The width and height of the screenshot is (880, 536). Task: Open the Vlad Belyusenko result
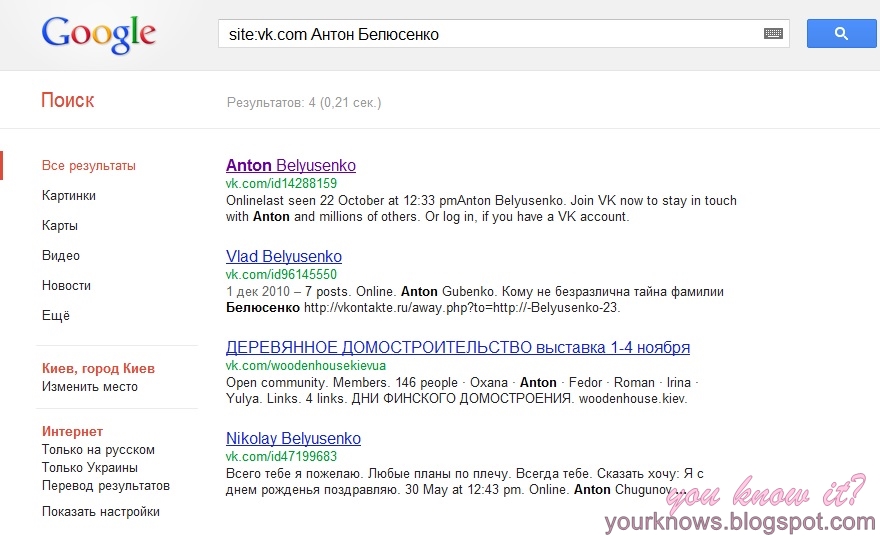[283, 257]
